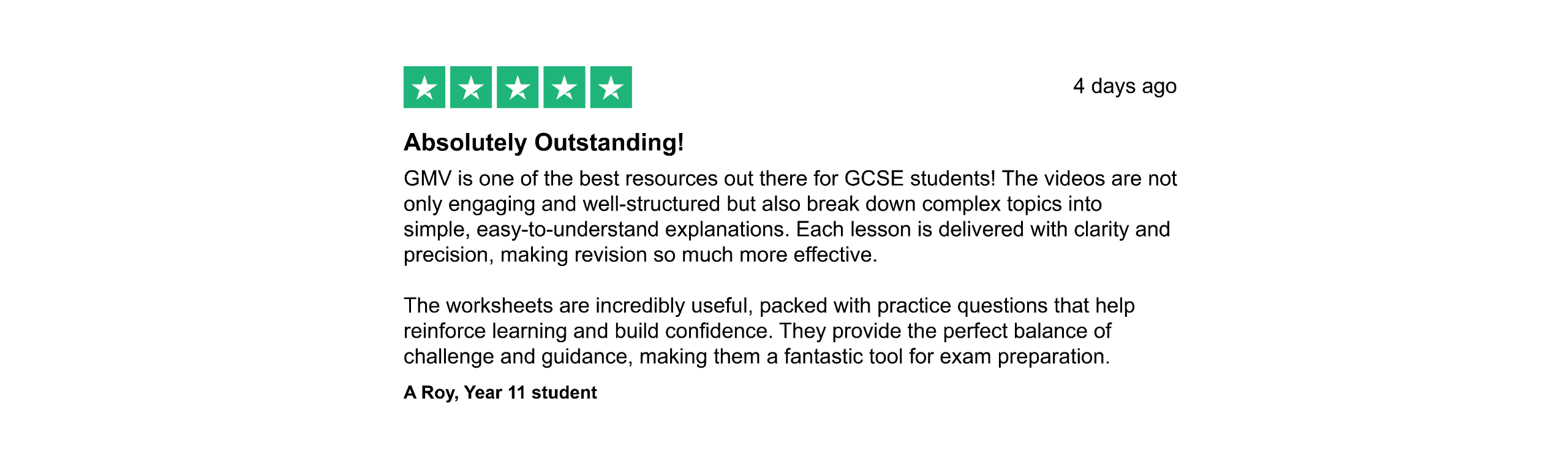
Task: Click the fourth green star icon
Action: click(x=564, y=87)
